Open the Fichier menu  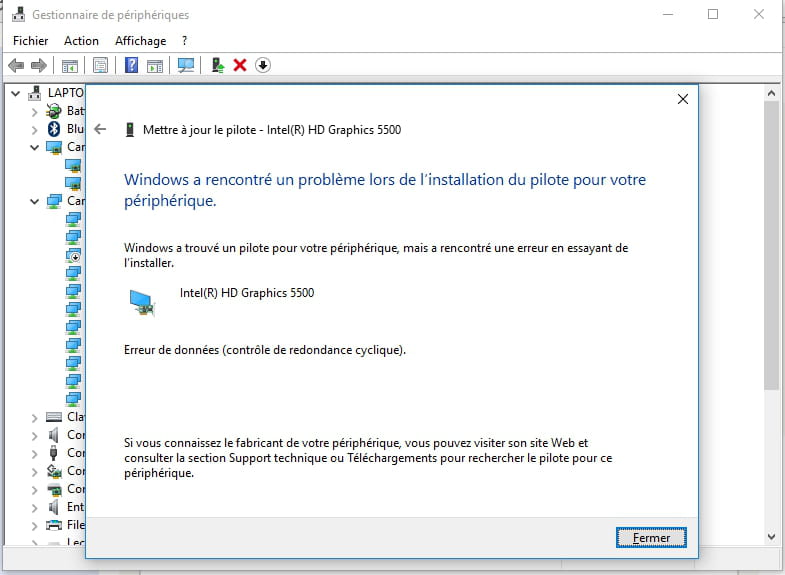click(31, 41)
